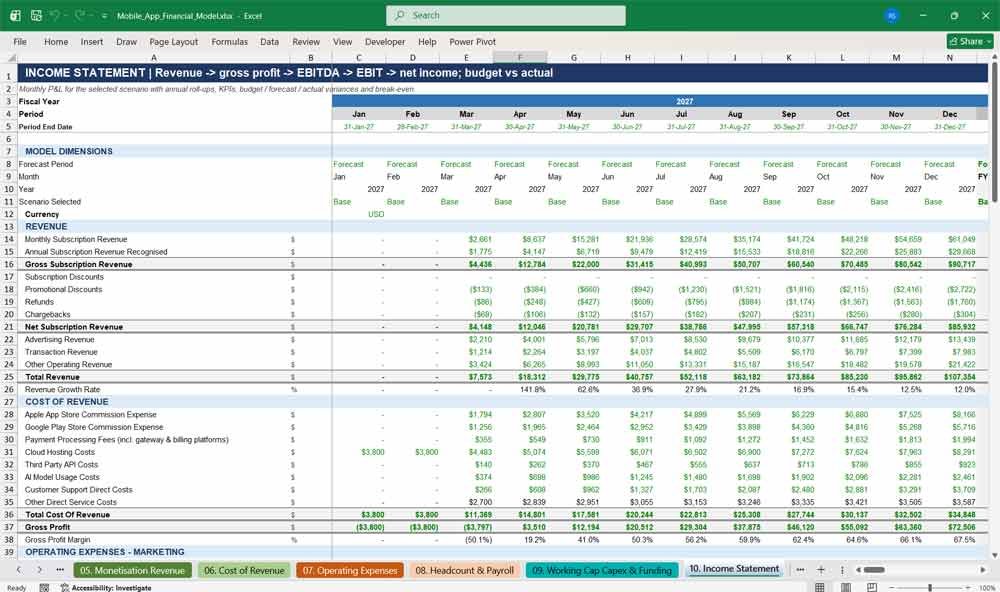Open the Review ribbon tab
The width and height of the screenshot is (1000, 592).
pos(306,41)
